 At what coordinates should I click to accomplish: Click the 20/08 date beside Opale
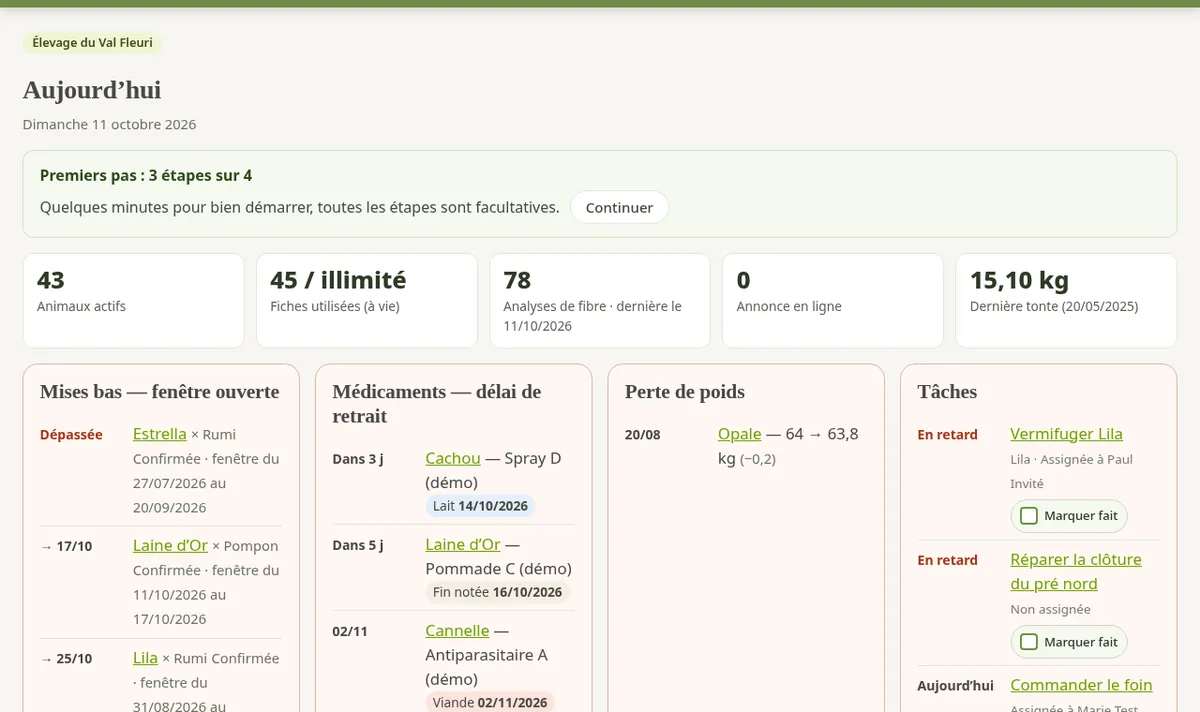(x=643, y=435)
